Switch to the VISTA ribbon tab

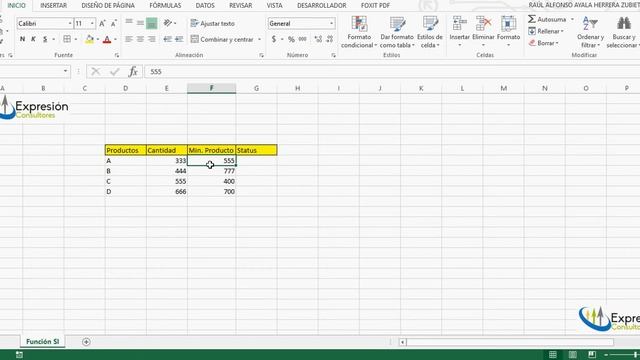click(x=274, y=5)
